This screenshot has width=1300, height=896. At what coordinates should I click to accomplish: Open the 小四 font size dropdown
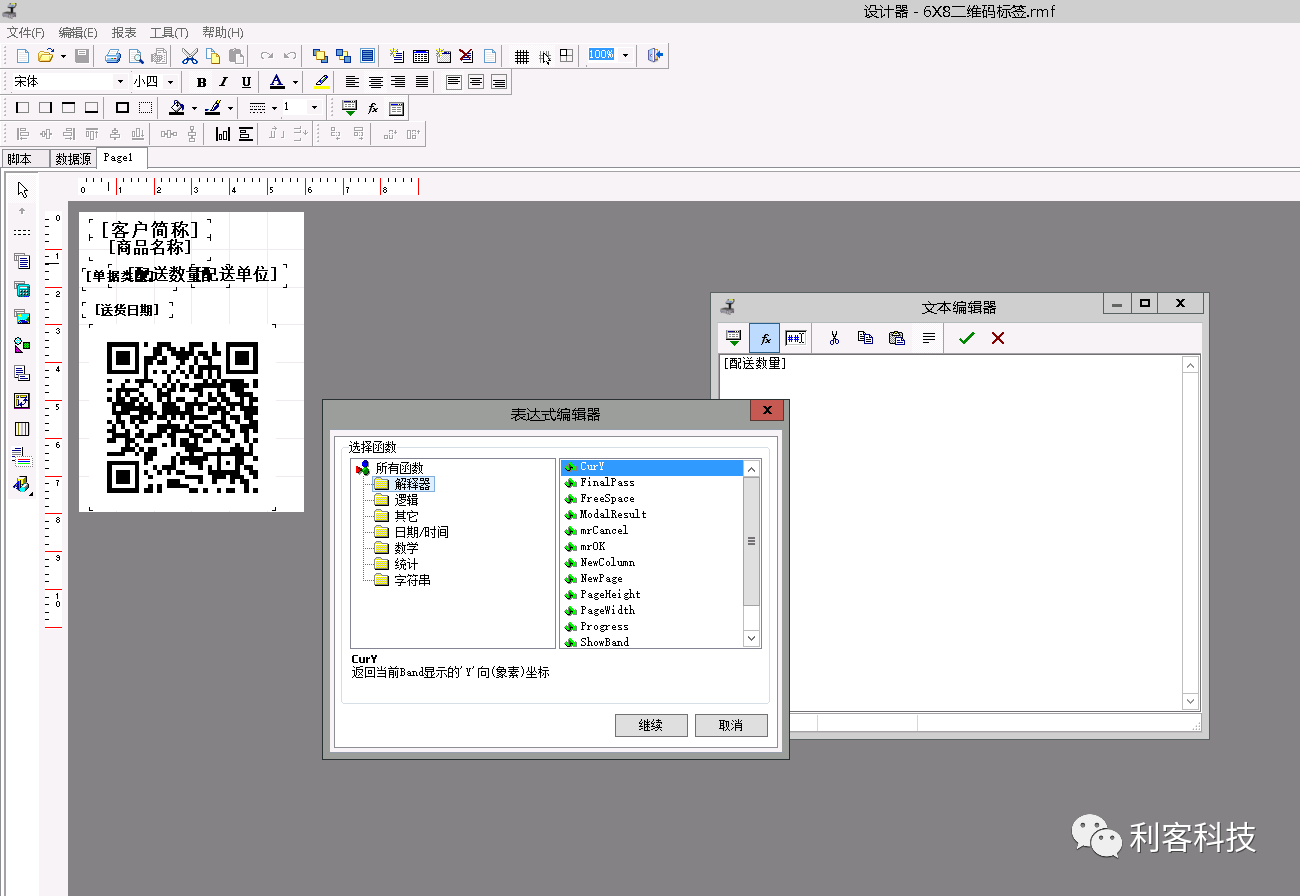(x=170, y=82)
